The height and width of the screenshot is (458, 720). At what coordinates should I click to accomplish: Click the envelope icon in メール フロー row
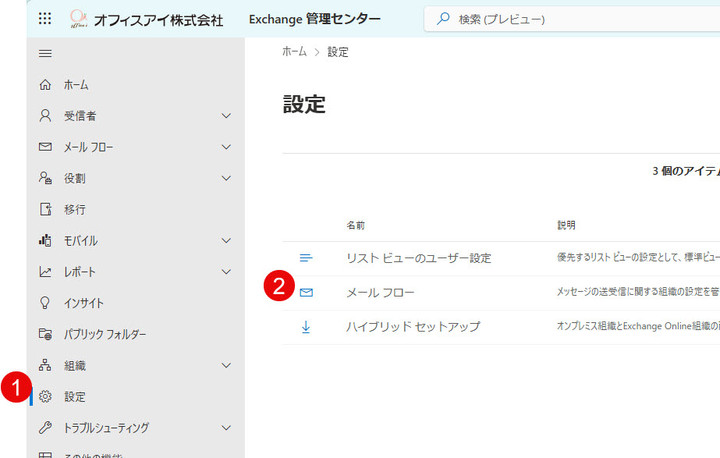click(306, 293)
